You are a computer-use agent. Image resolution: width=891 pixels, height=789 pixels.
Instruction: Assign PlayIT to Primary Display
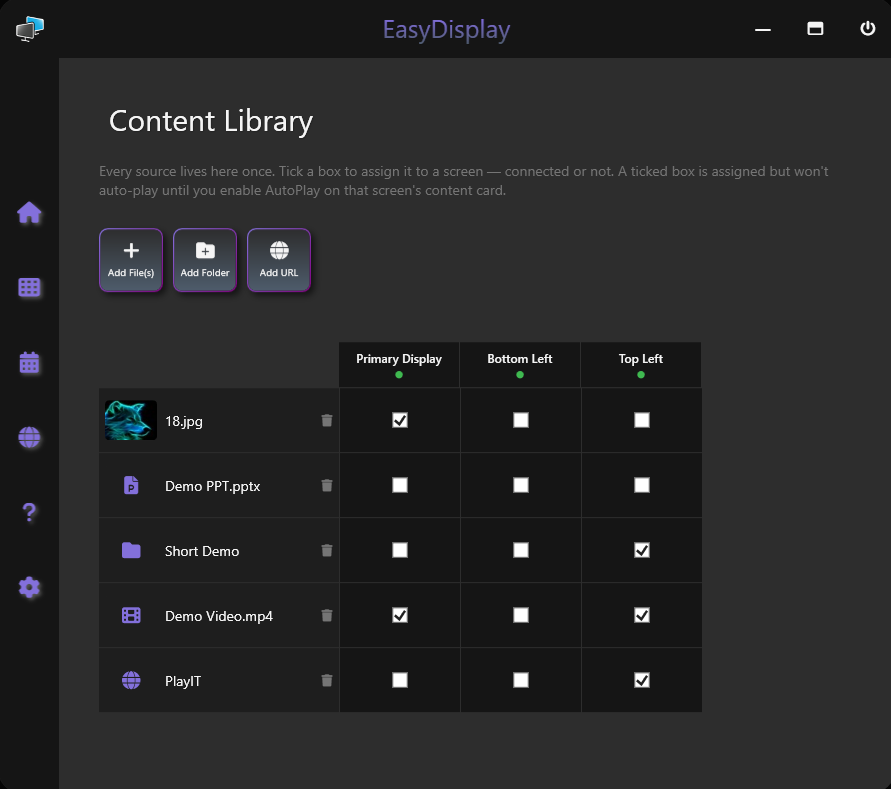click(x=400, y=680)
